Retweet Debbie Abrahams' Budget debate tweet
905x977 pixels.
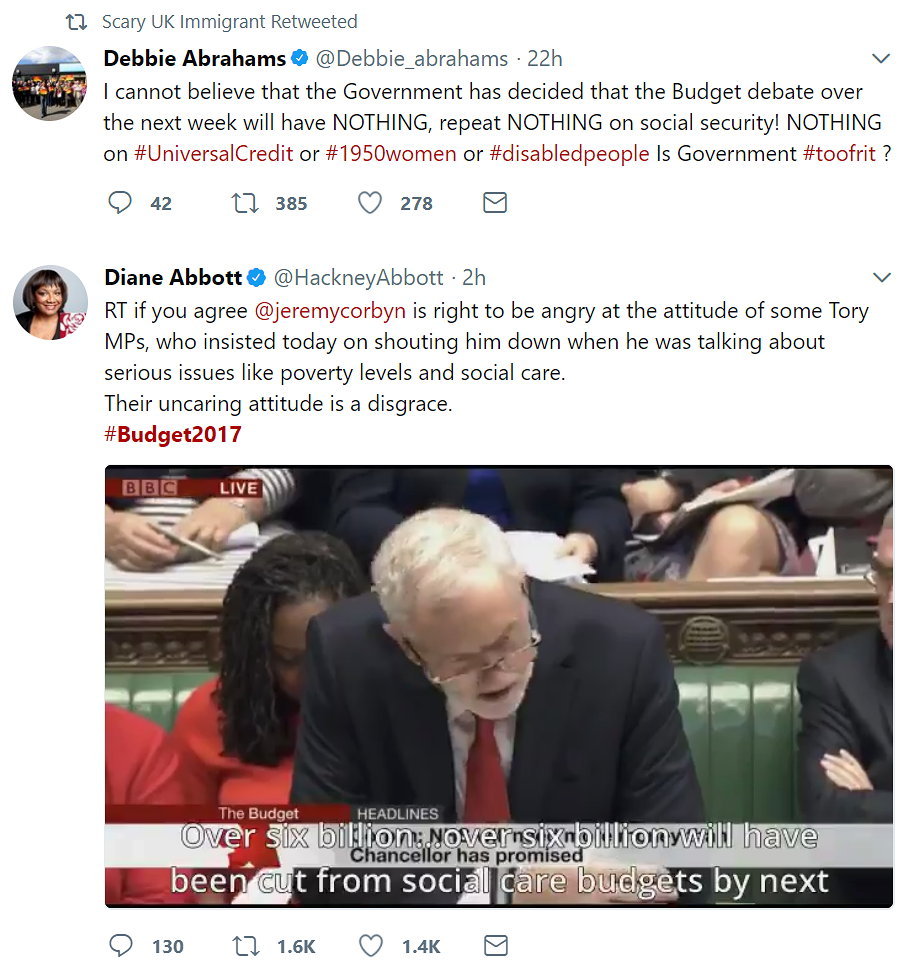245,203
